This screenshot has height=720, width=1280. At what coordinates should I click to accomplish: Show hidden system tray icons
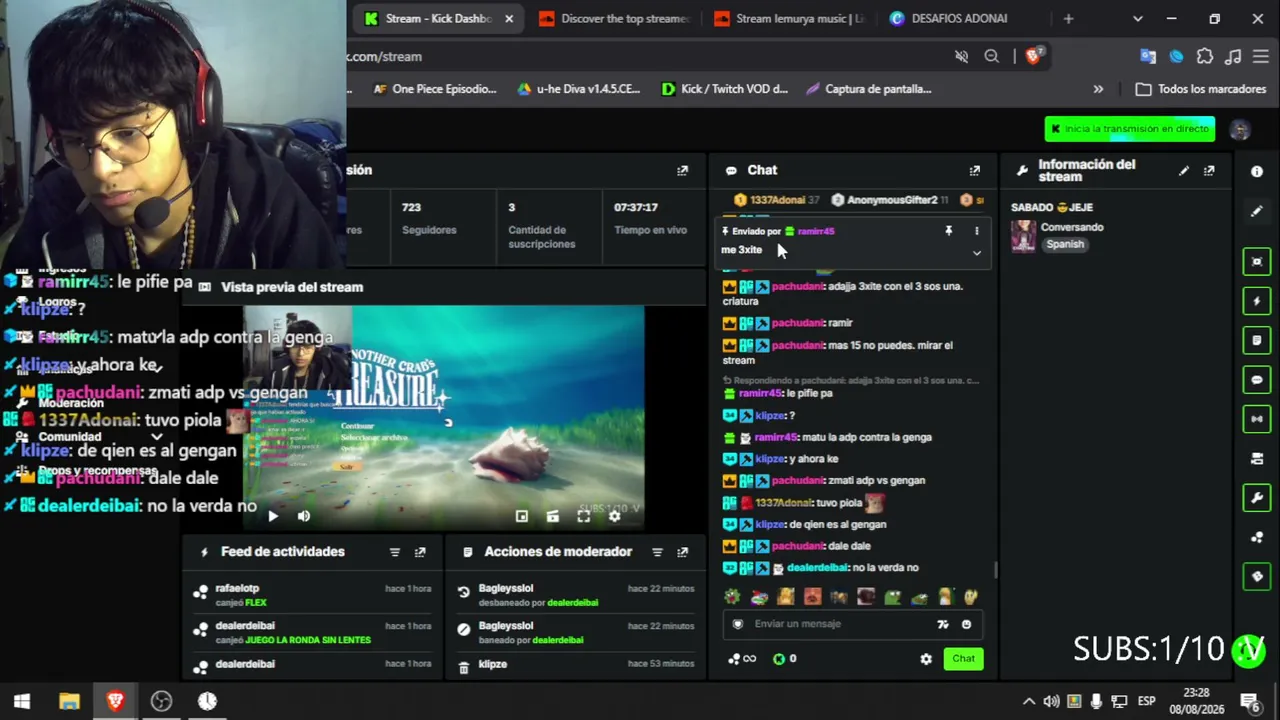(x=1028, y=701)
